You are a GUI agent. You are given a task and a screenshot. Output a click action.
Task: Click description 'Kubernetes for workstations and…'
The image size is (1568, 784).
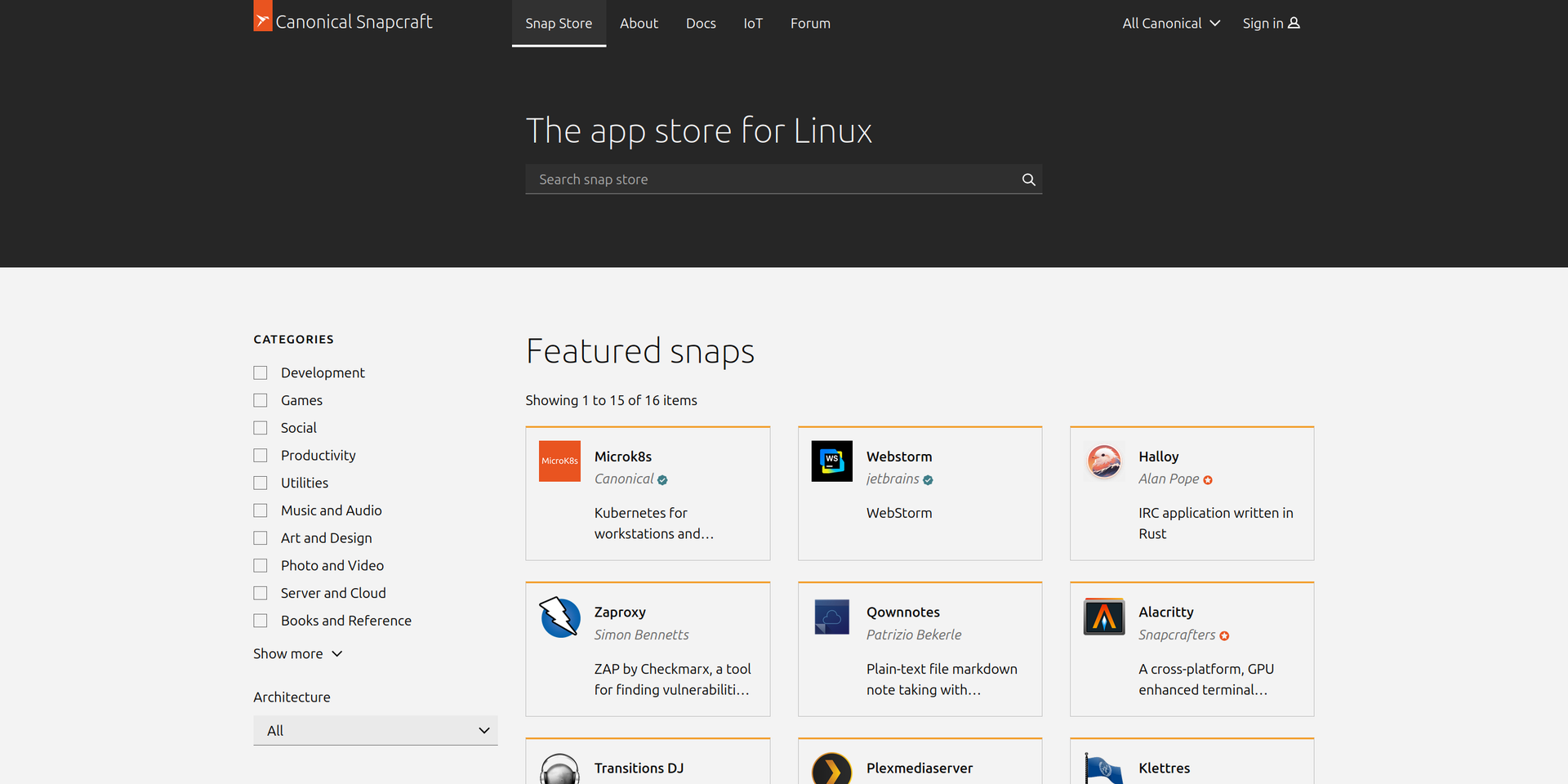[x=654, y=523]
